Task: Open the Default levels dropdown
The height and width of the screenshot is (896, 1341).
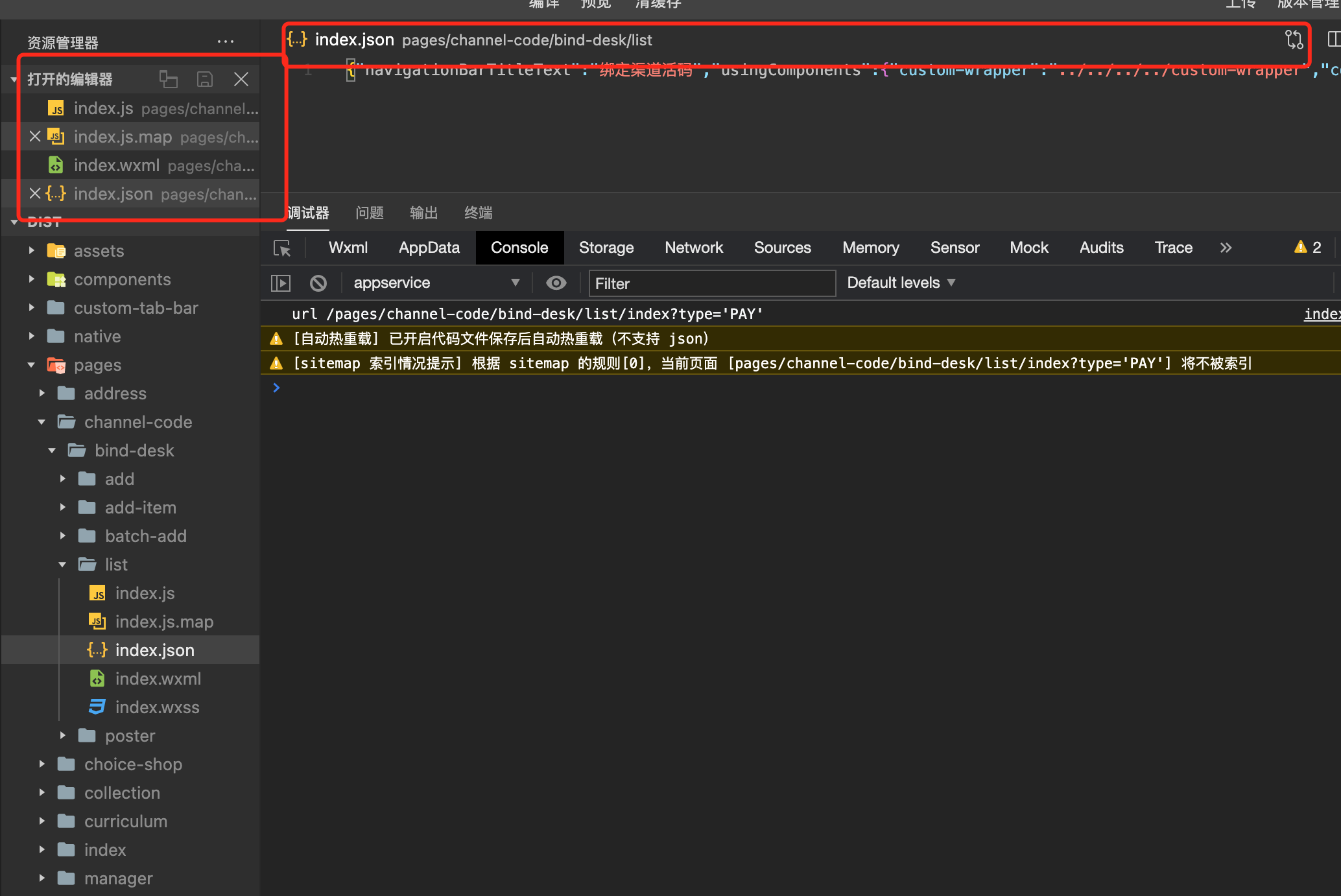Action: (x=901, y=283)
